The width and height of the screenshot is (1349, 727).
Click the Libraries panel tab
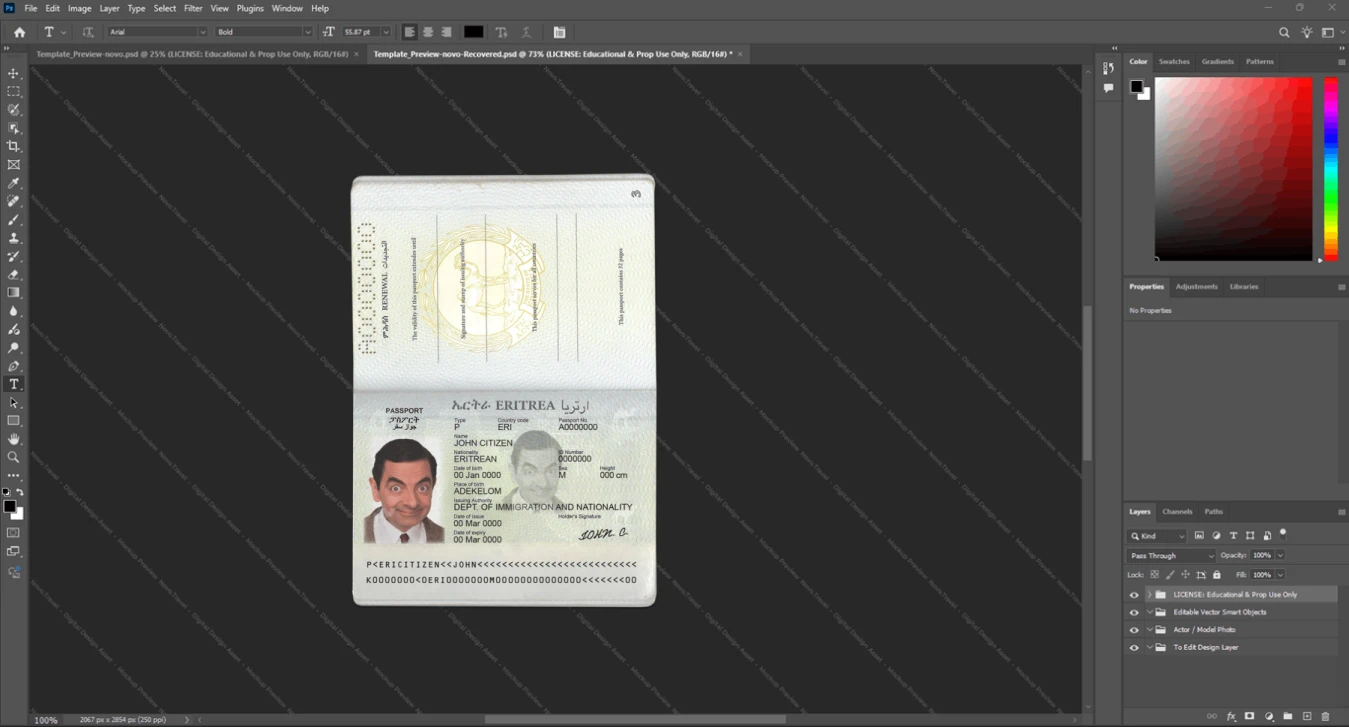(1244, 286)
